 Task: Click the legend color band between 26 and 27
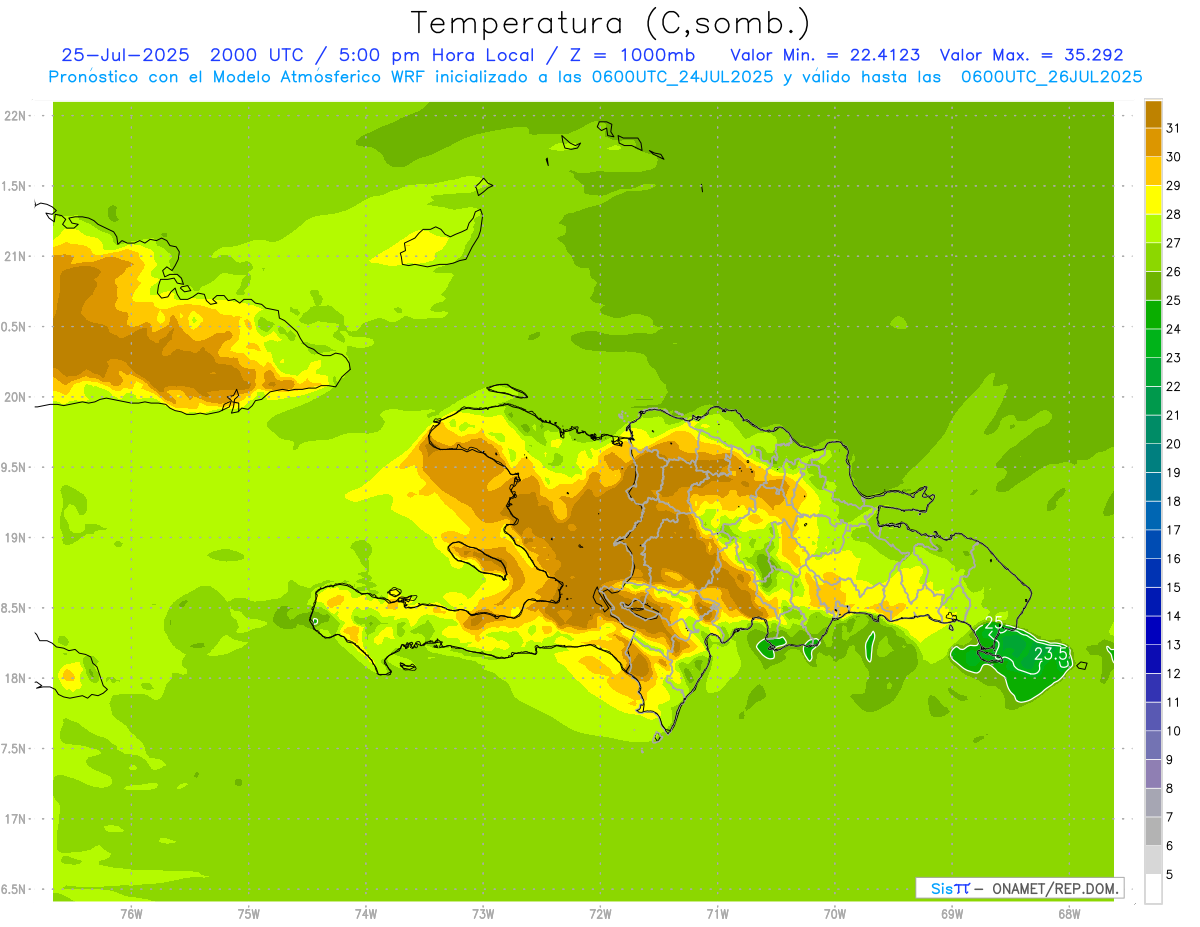pyautogui.click(x=1153, y=257)
